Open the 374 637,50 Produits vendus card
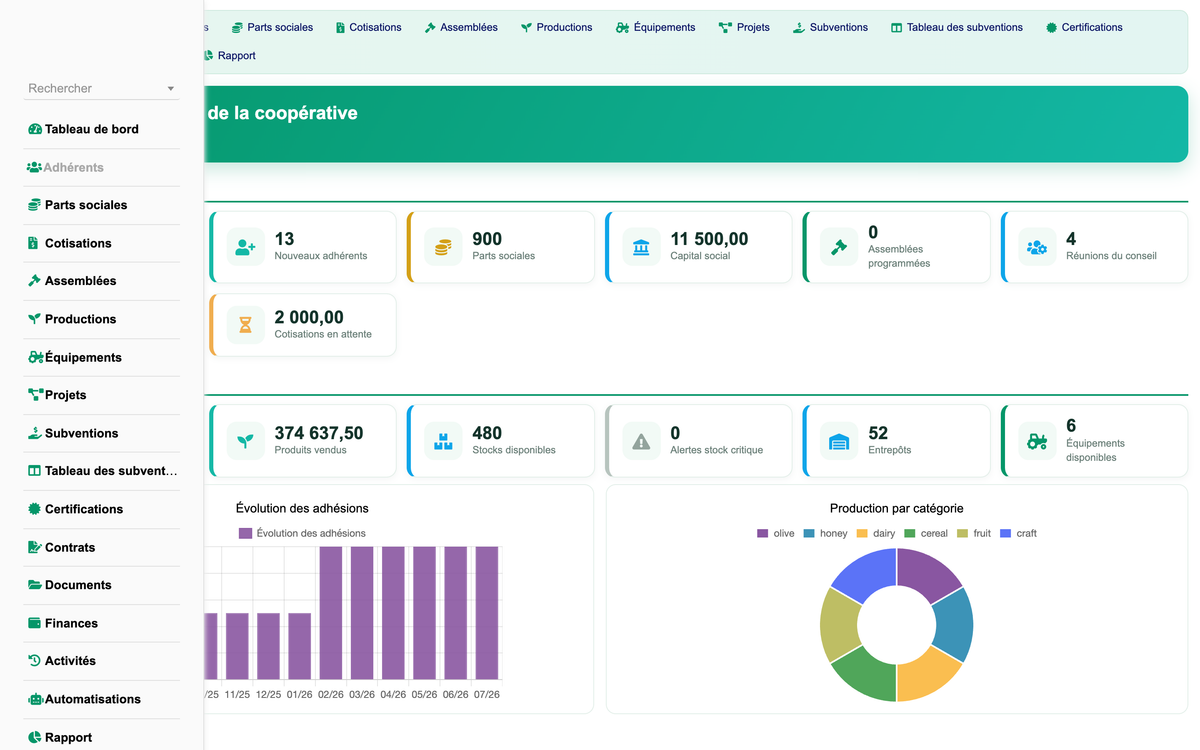1200x750 pixels. click(x=303, y=441)
